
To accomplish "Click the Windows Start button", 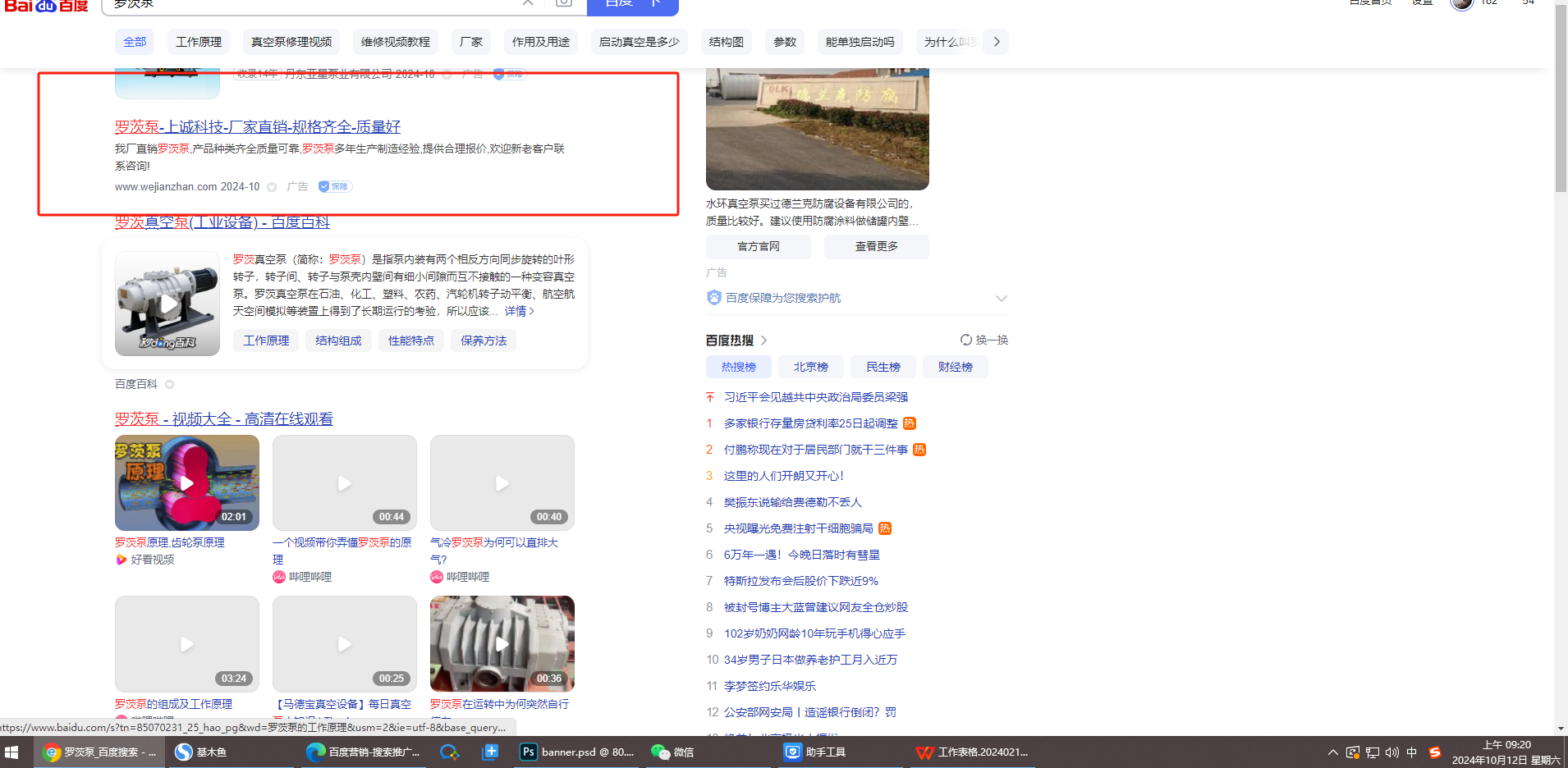I will pos(11,752).
